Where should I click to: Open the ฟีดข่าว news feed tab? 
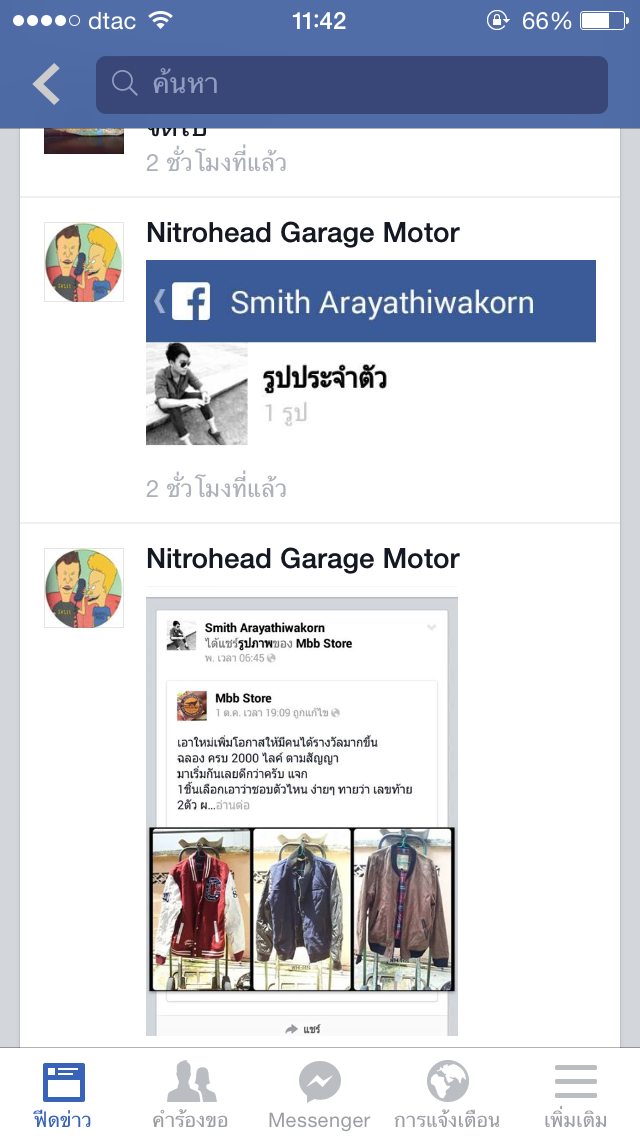[63, 1095]
